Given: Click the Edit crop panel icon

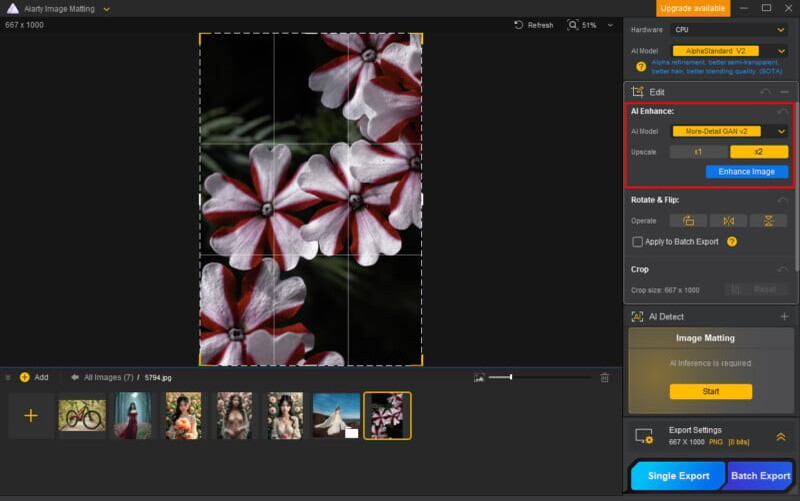Looking at the screenshot, I should pyautogui.click(x=637, y=92).
